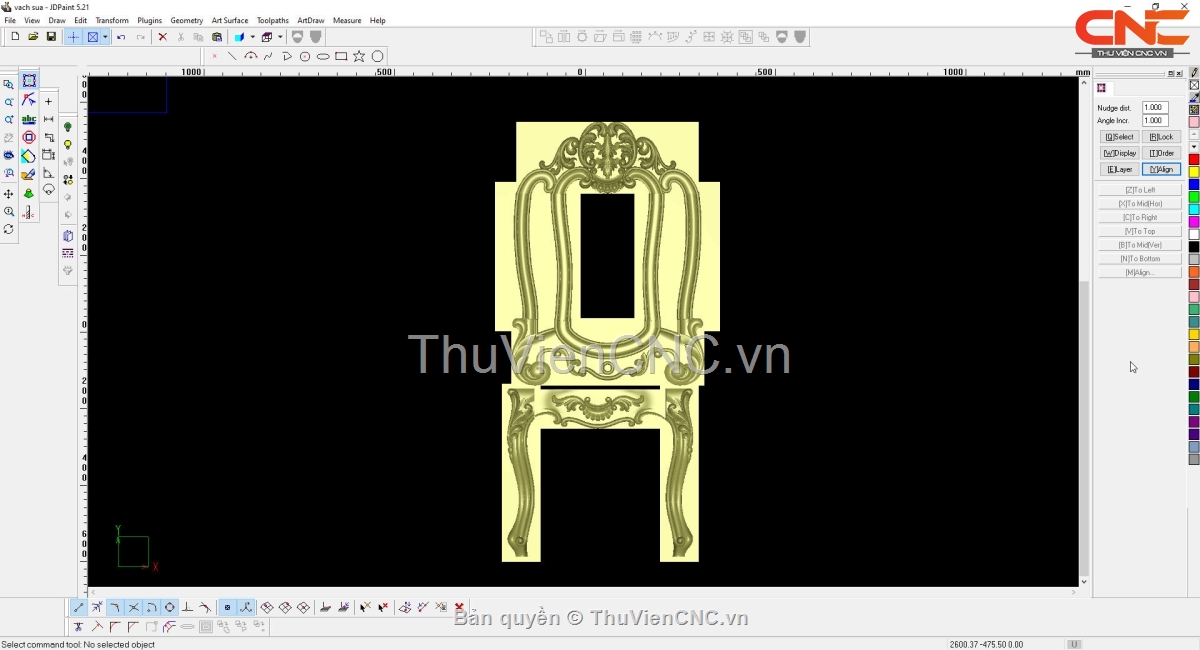Select the Star shape drawing tool

coord(359,57)
